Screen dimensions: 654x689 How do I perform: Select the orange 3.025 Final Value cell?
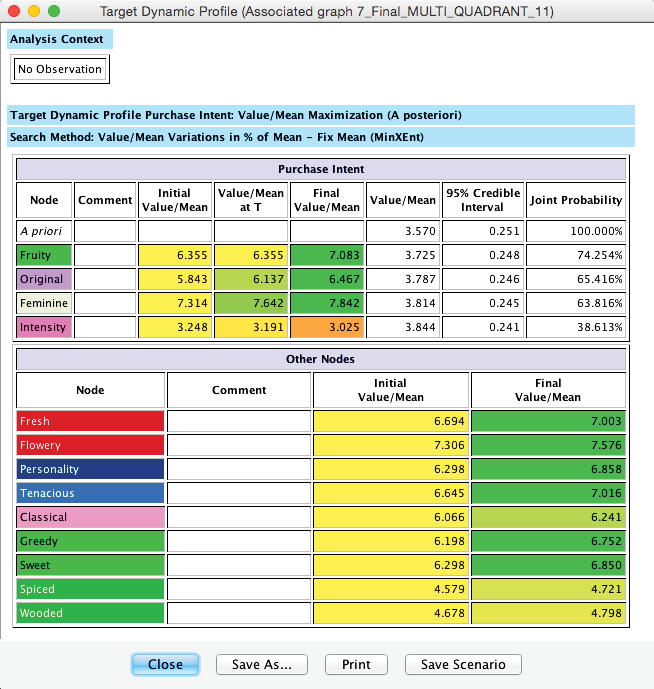tap(326, 327)
